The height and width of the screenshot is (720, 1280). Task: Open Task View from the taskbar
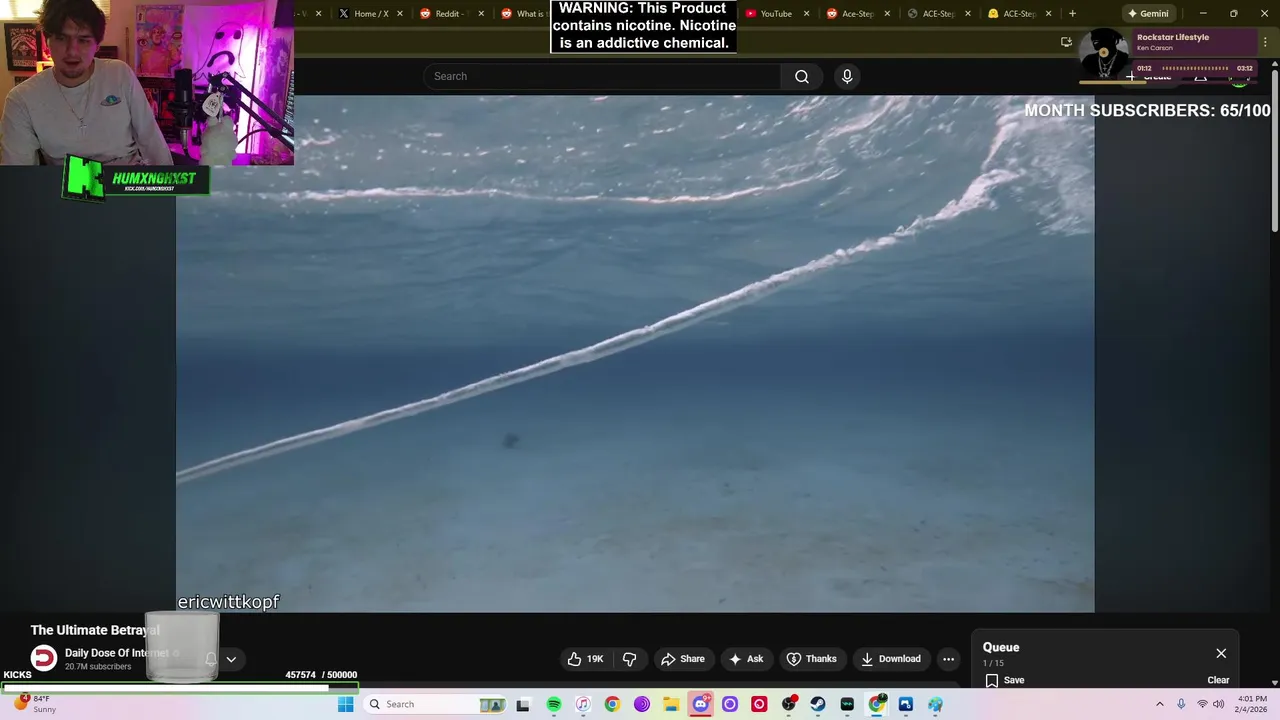[x=523, y=704]
